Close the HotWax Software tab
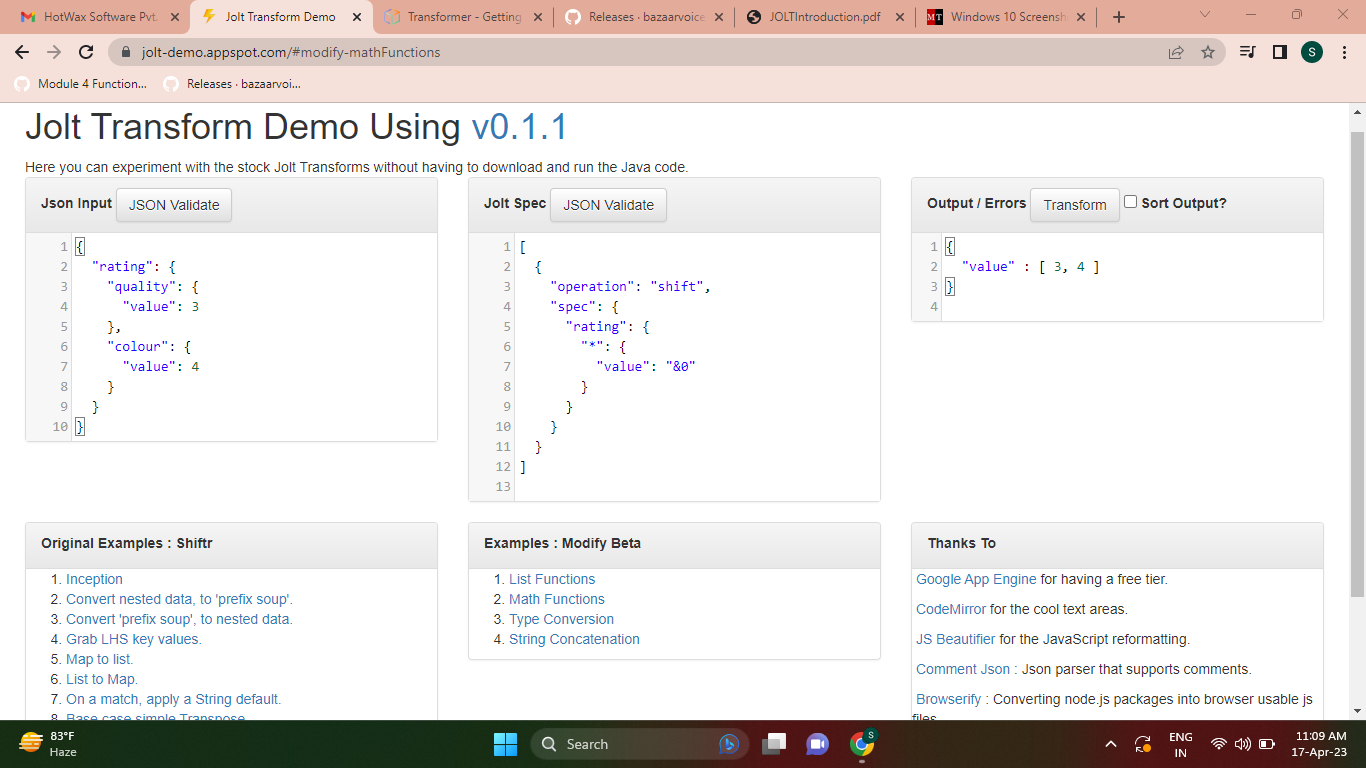This screenshot has height=768, width=1366. (175, 17)
